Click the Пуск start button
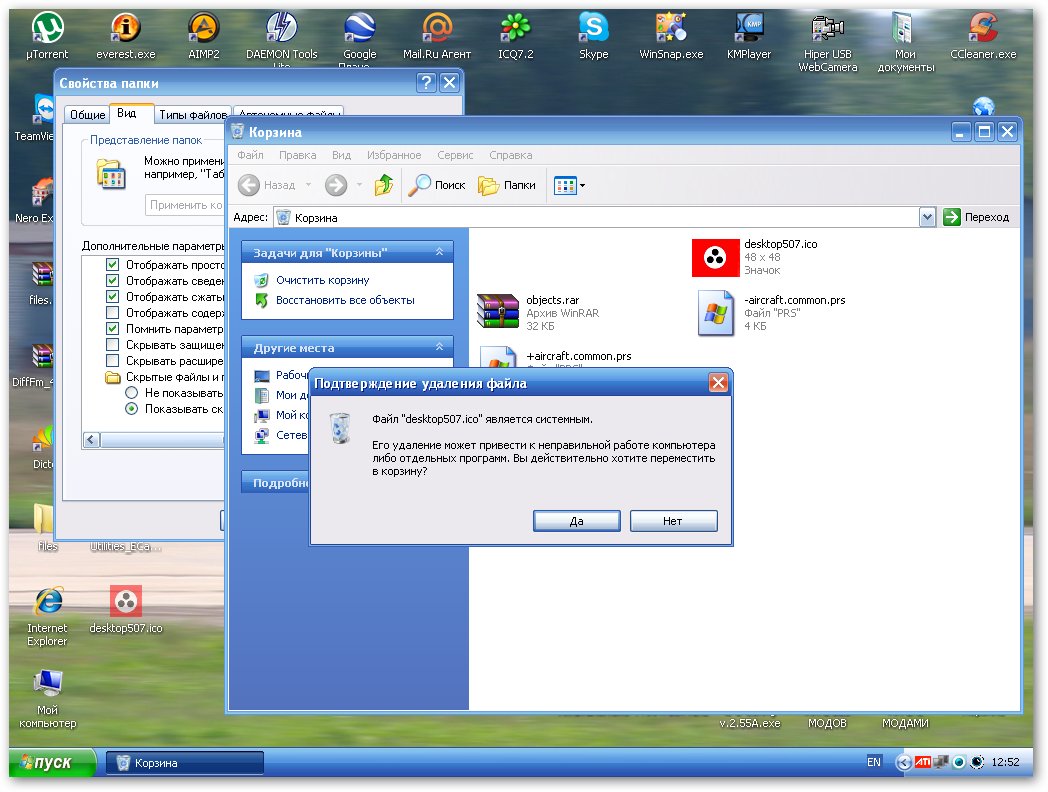The height and width of the screenshot is (792, 1048). (52, 763)
